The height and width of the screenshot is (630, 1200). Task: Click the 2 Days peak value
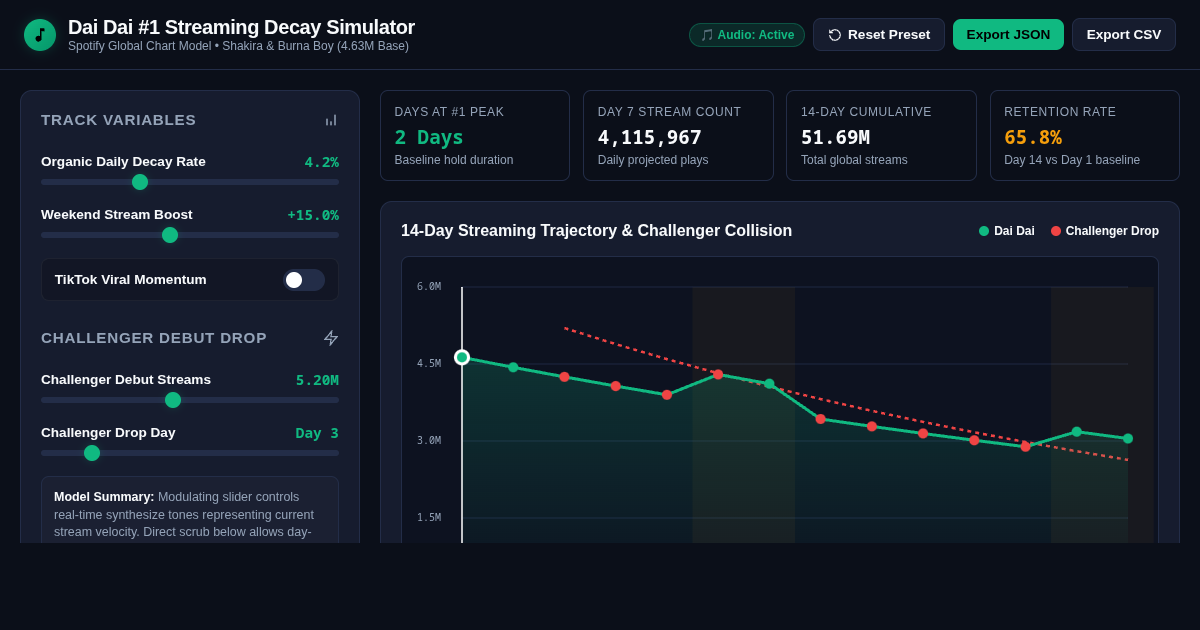pyautogui.click(x=429, y=137)
